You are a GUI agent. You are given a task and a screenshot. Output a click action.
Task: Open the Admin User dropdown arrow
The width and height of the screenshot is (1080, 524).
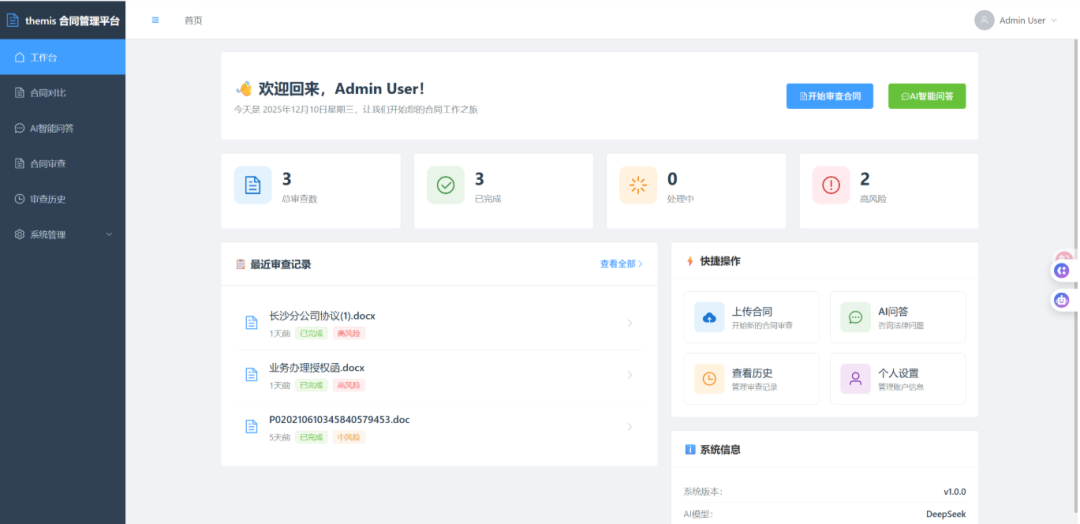point(1054,21)
